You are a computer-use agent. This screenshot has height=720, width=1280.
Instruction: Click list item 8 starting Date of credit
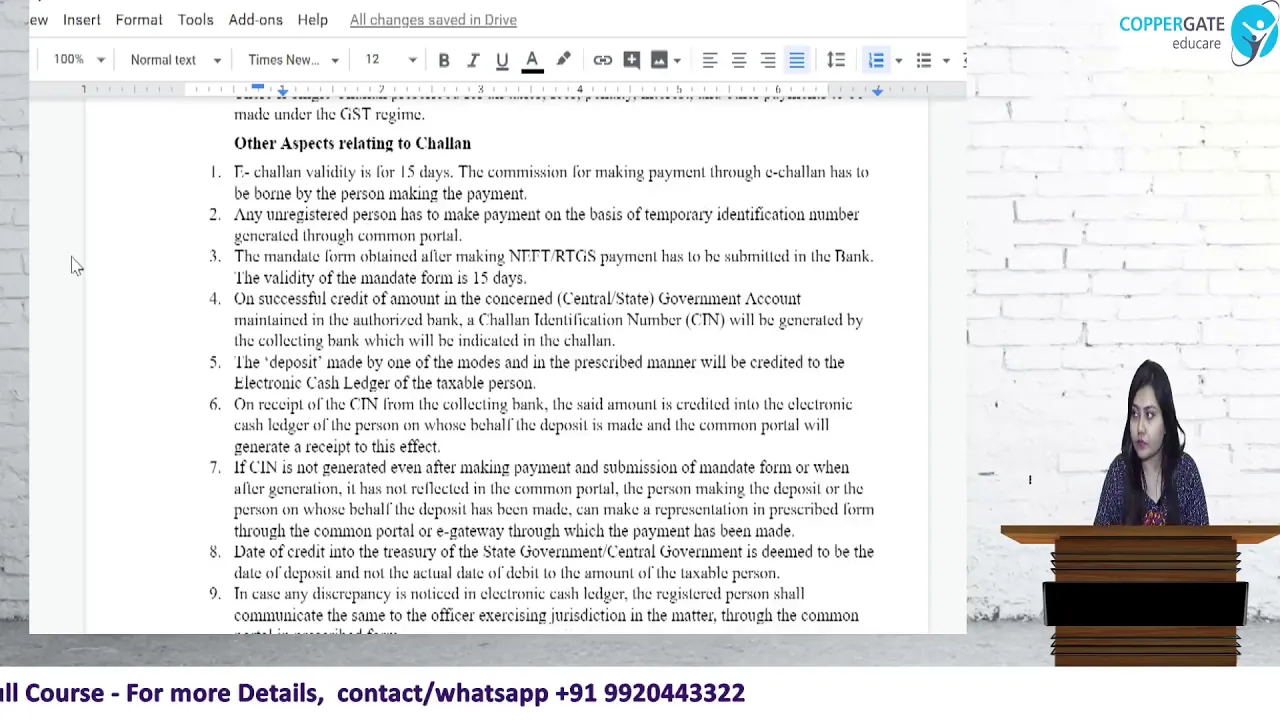554,562
